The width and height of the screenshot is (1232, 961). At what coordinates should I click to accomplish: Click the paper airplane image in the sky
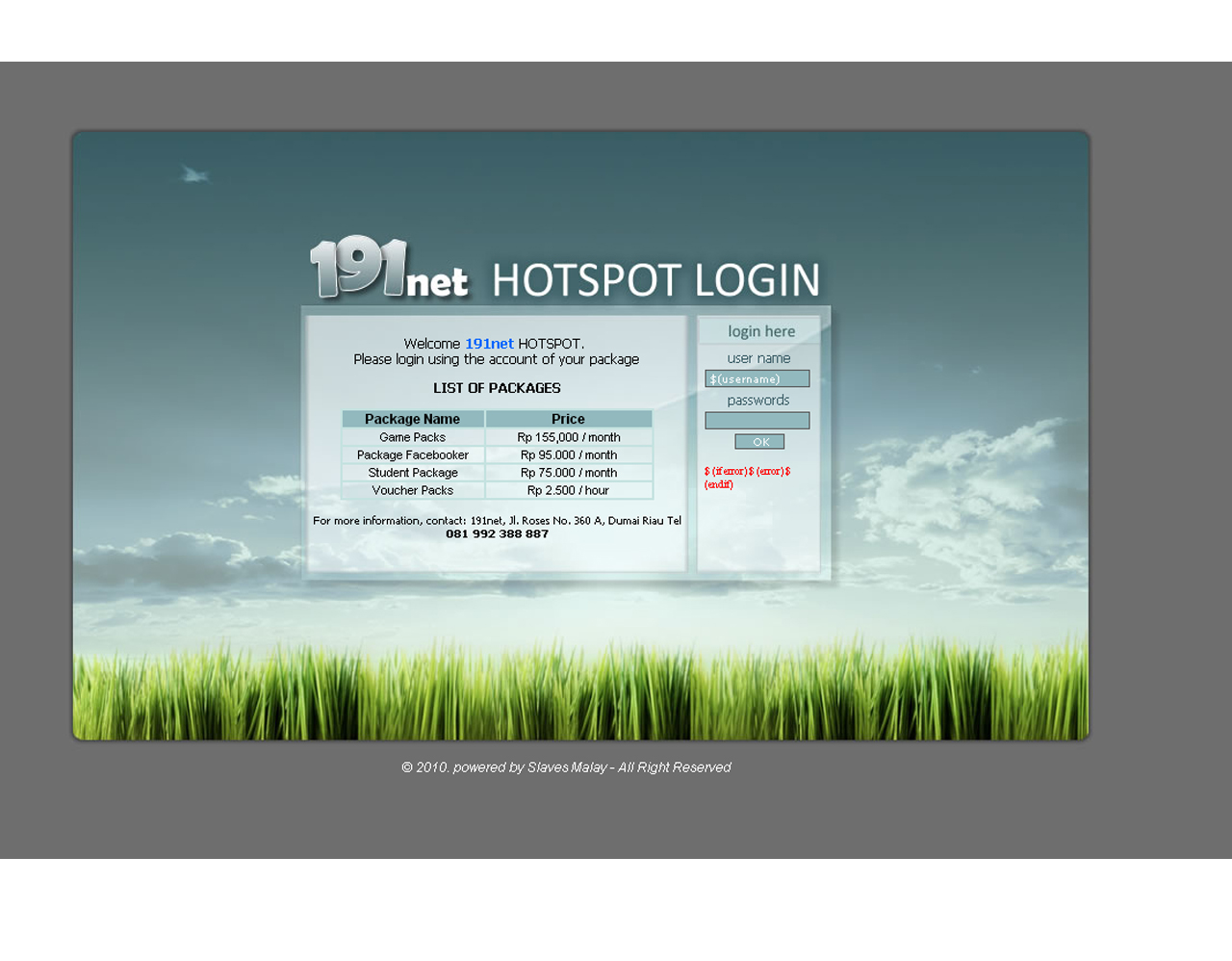[193, 173]
